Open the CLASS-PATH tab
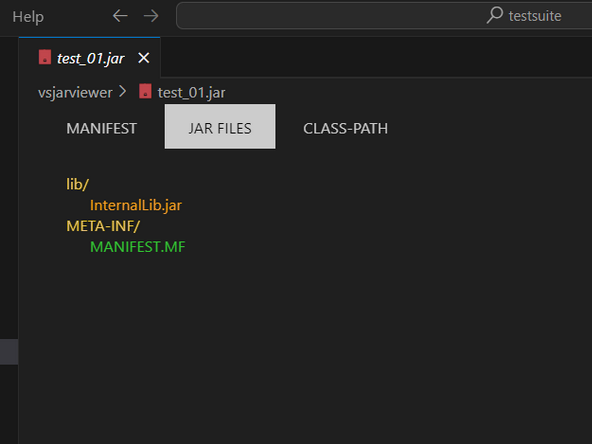 (x=345, y=128)
